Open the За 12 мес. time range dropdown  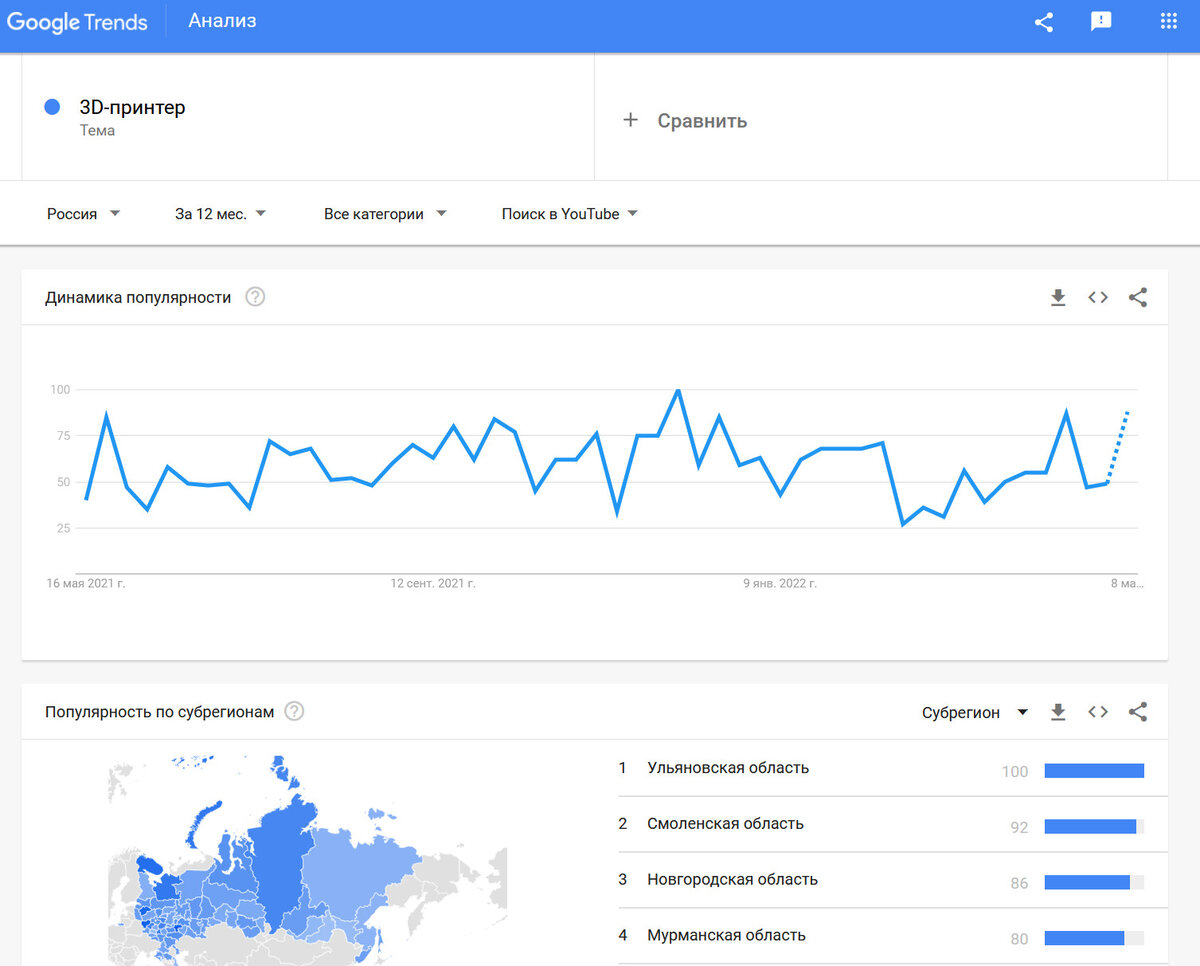(x=220, y=214)
